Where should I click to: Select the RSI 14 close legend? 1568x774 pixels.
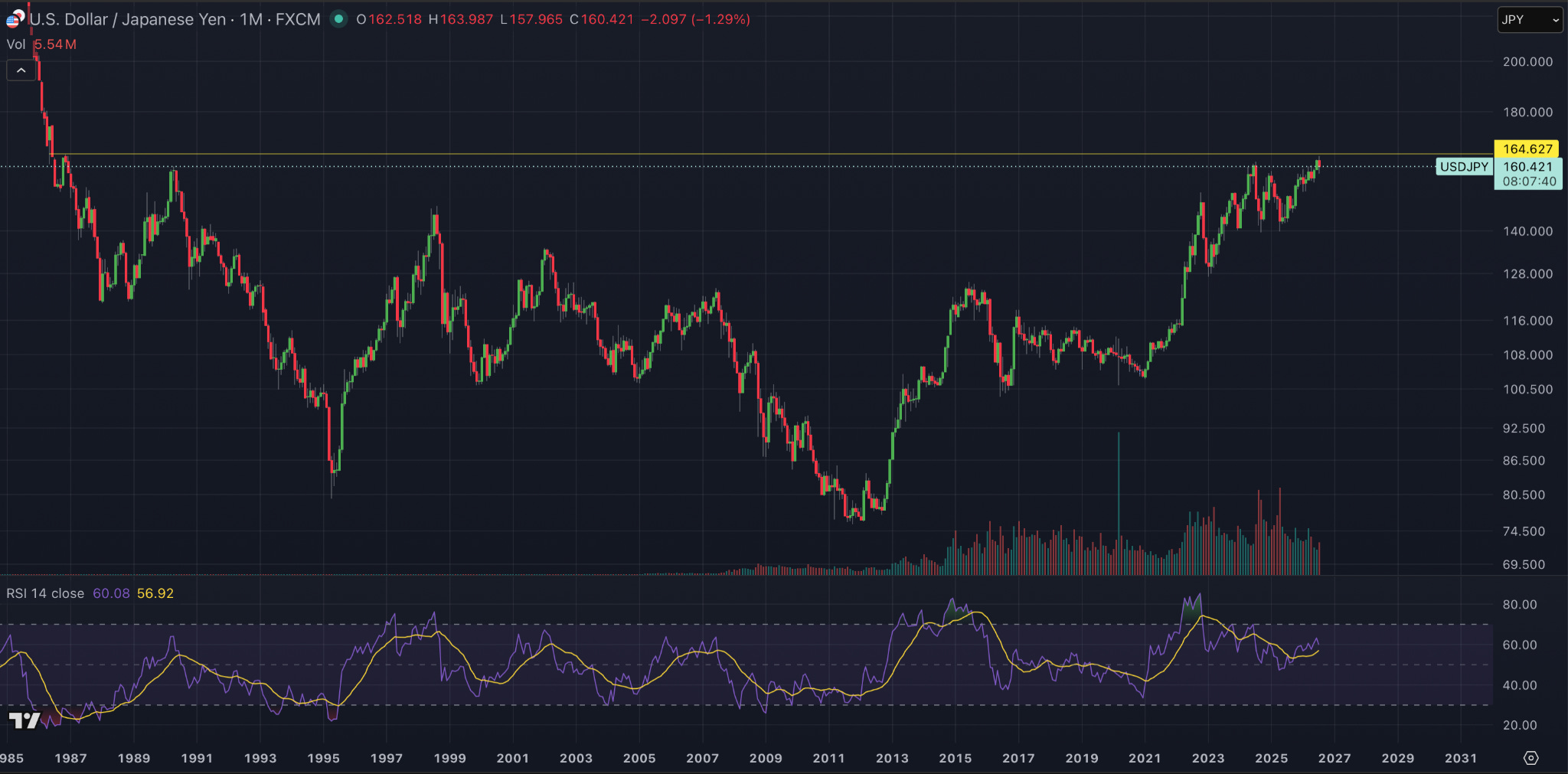(45, 593)
